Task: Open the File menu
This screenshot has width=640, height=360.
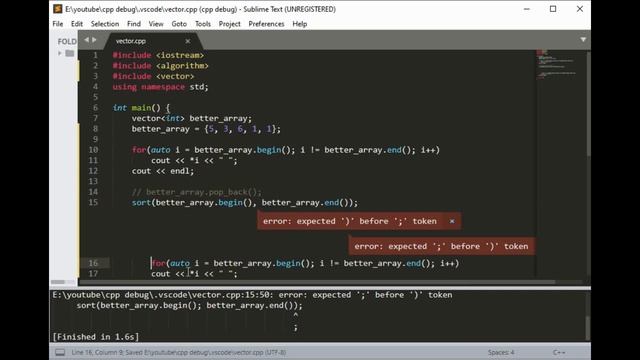Action: tap(58, 24)
